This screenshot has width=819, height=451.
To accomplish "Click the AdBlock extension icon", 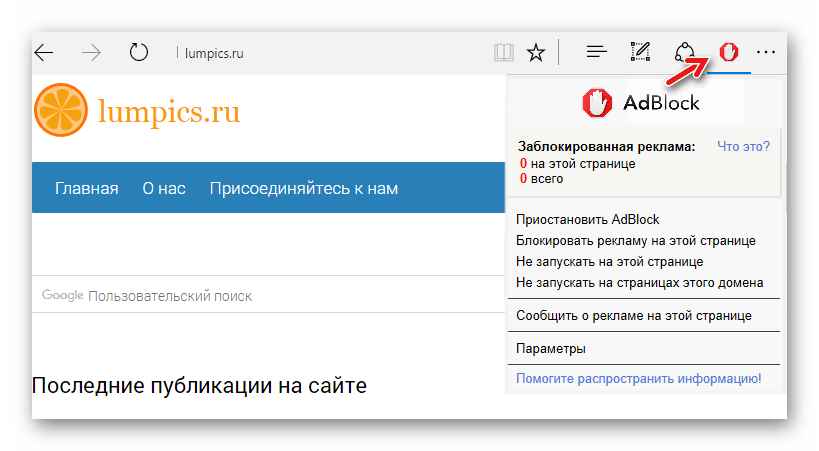I will tap(728, 53).
